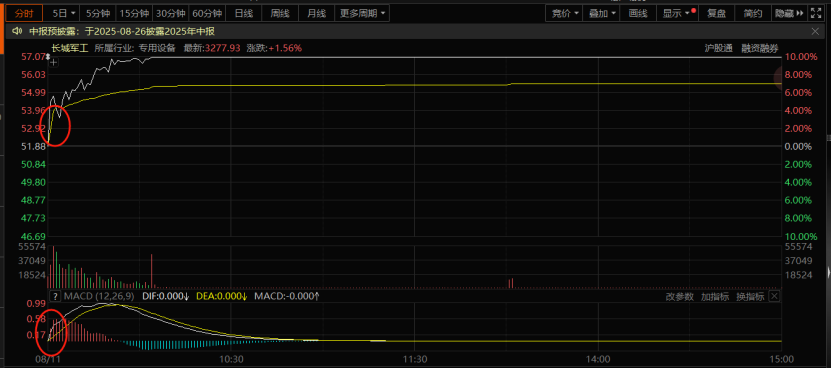The image size is (831, 368).
Task: Click the plus icon on the price chart
Action: point(54,62)
